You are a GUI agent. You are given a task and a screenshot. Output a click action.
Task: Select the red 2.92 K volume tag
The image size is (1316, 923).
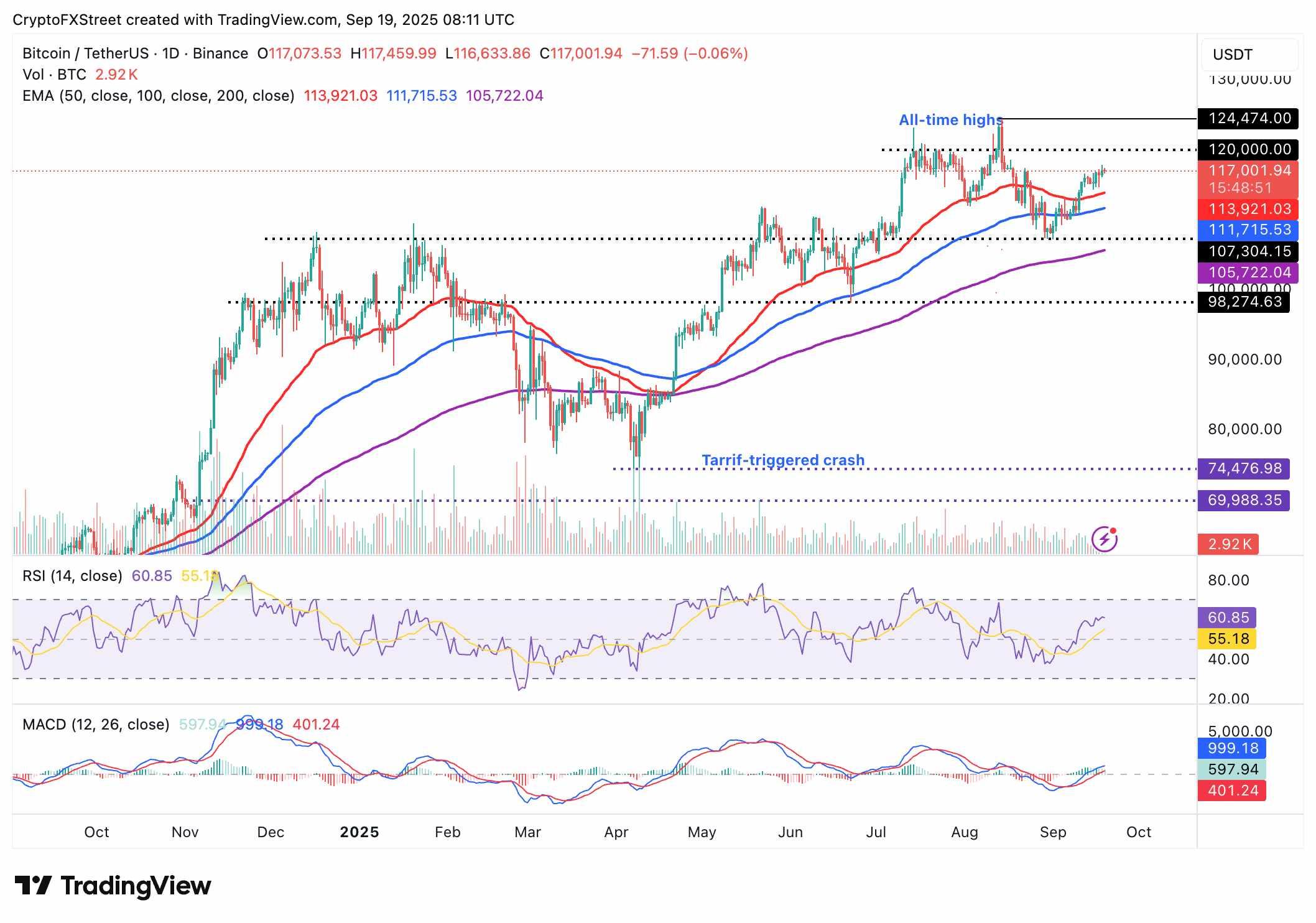pos(1228,544)
